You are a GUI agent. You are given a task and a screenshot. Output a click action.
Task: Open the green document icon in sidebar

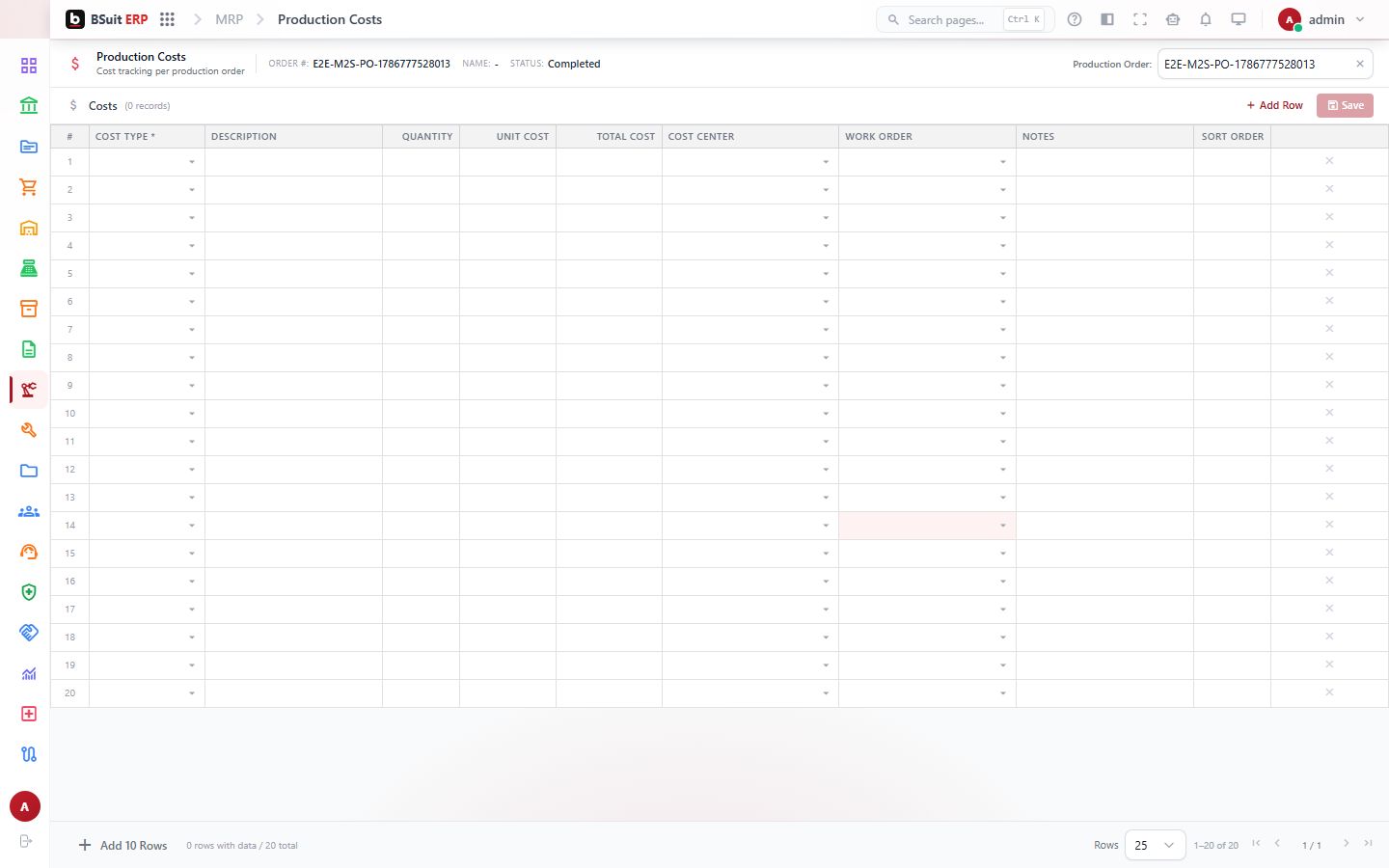[29, 349]
